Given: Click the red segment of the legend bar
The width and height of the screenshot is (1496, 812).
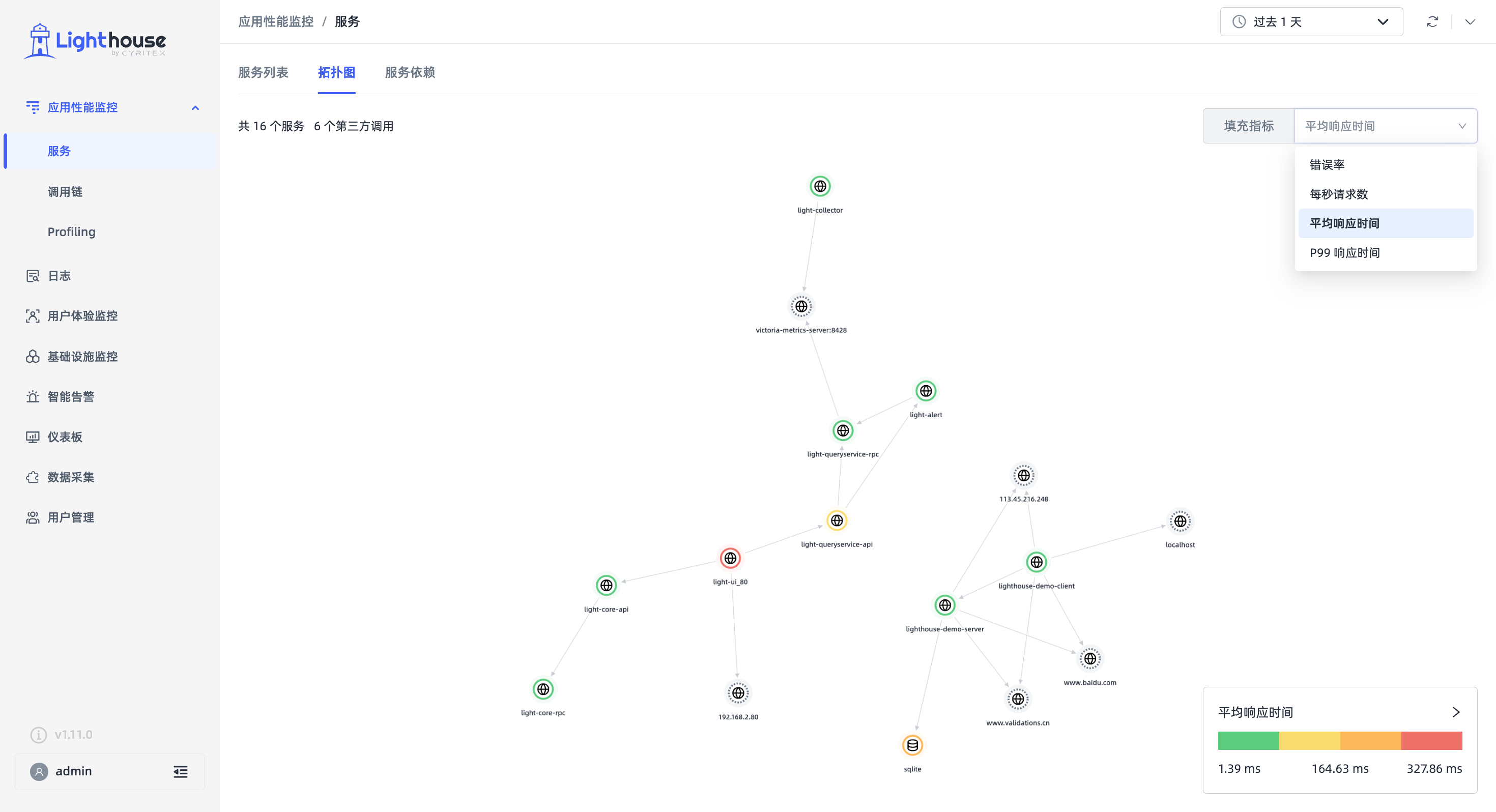Looking at the screenshot, I should (1431, 741).
